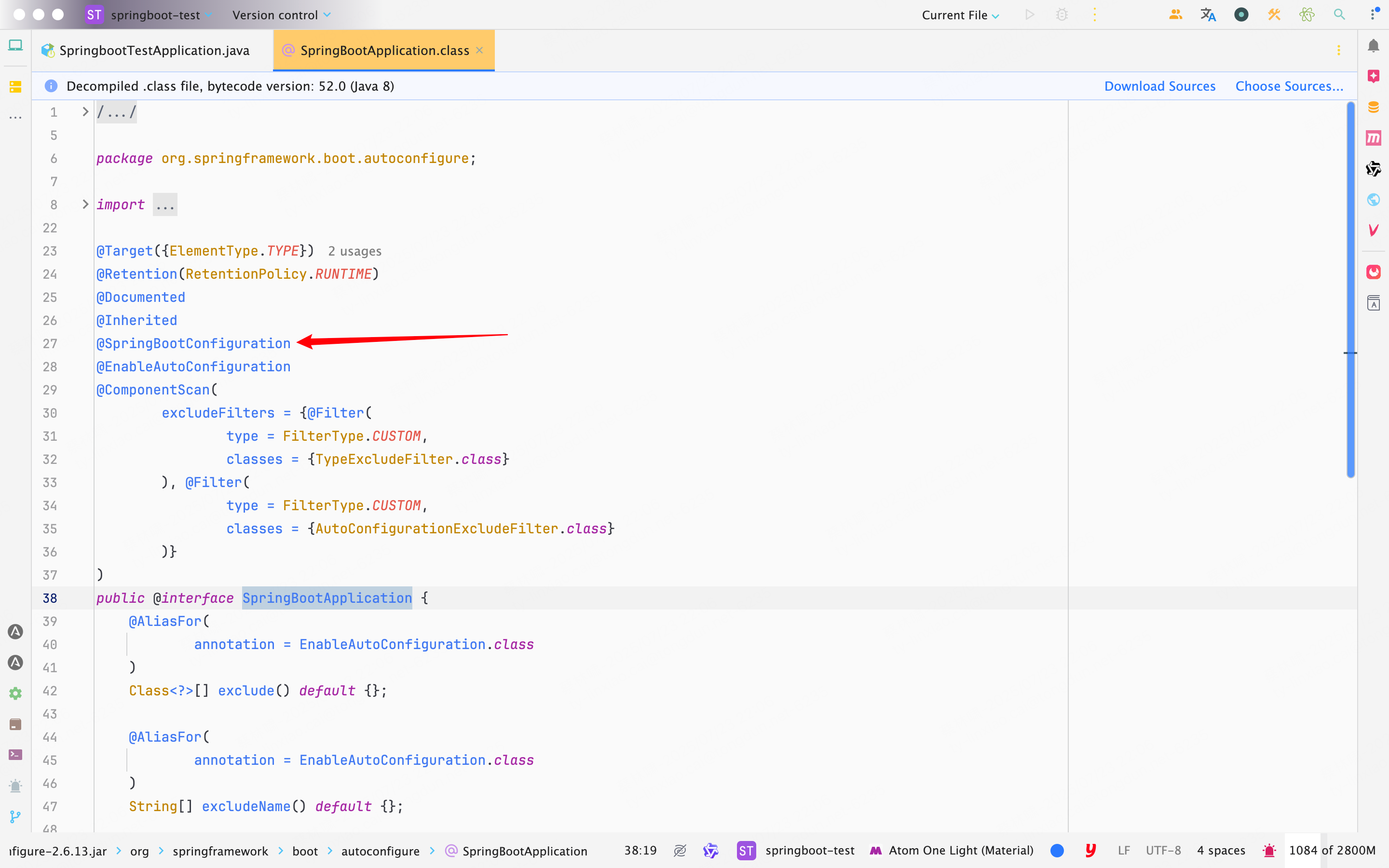Click the Debug bug icon in toolbar
This screenshot has width=1389, height=868.
pyautogui.click(x=1062, y=15)
